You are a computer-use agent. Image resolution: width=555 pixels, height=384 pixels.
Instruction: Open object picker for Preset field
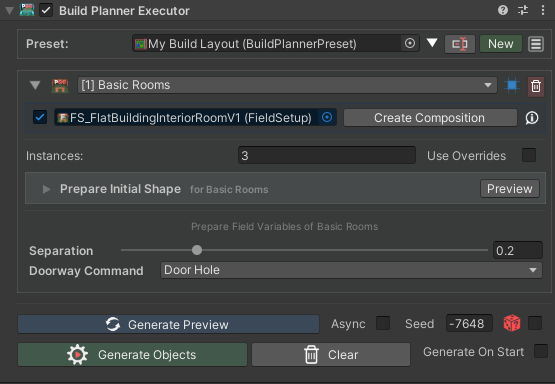410,44
